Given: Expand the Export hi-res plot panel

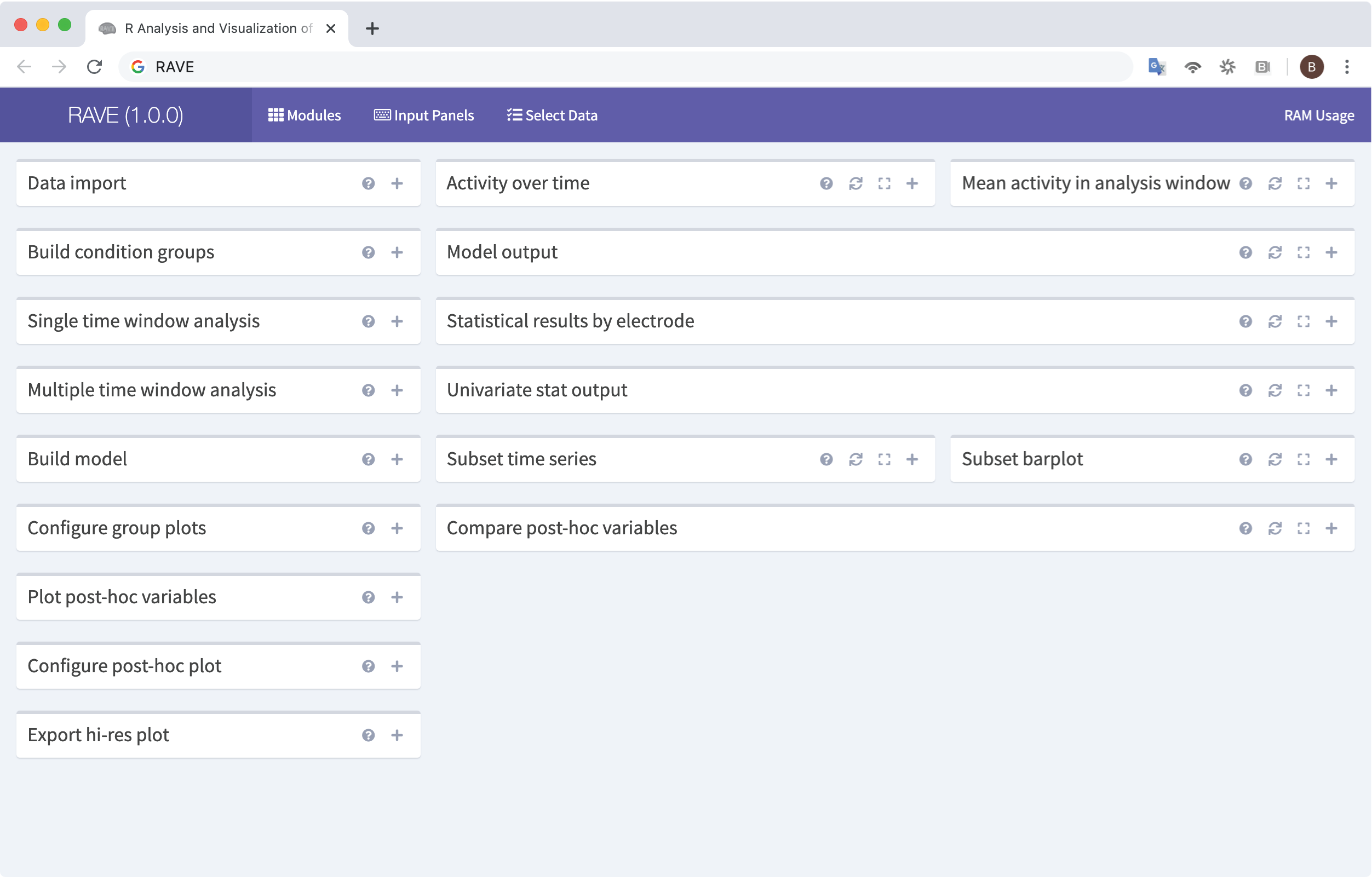Looking at the screenshot, I should click(x=397, y=735).
